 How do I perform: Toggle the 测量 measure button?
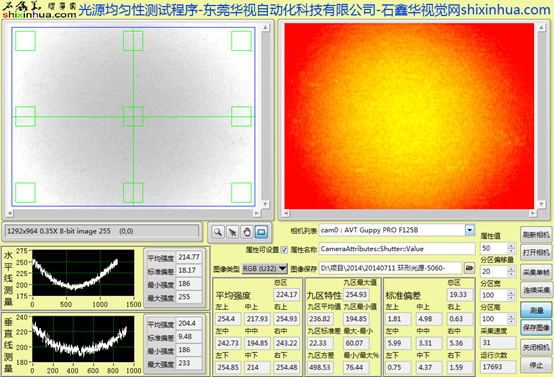(536, 310)
